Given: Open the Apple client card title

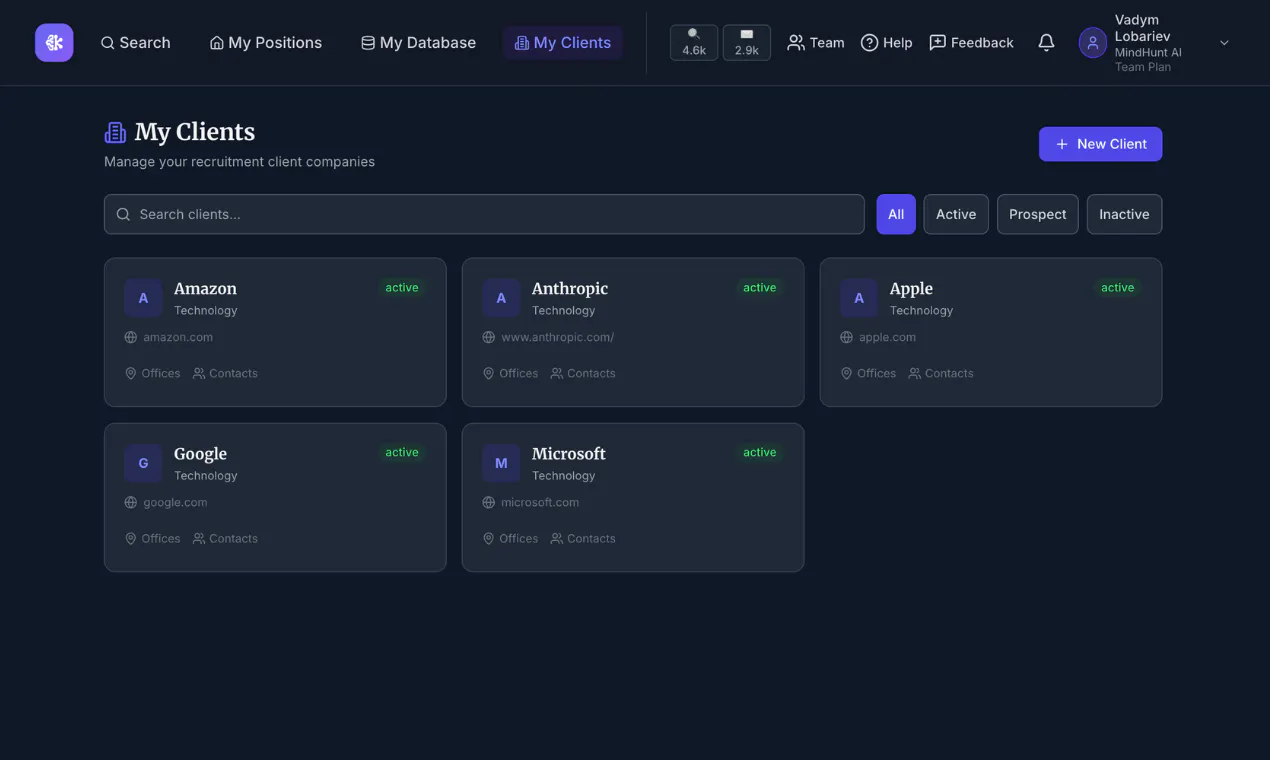Looking at the screenshot, I should pos(911,289).
